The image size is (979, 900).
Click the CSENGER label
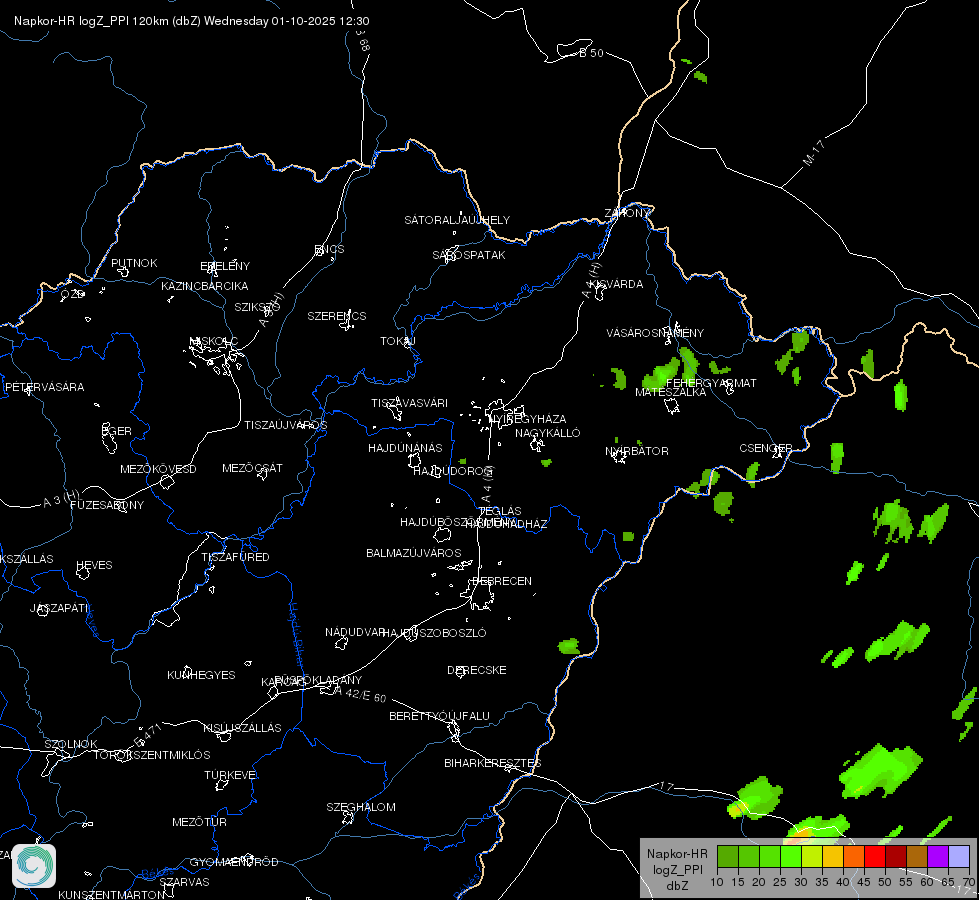pos(765,448)
